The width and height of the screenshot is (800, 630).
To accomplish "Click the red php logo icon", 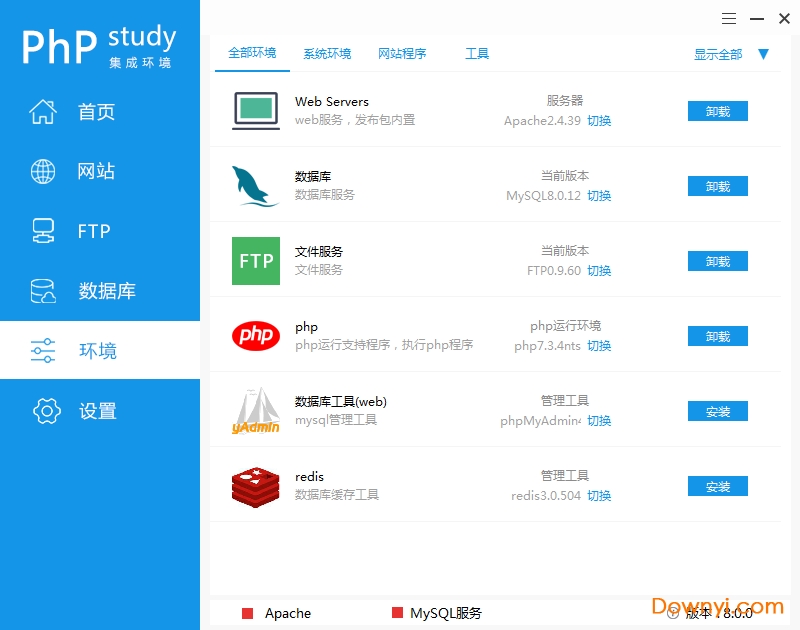I will [256, 335].
